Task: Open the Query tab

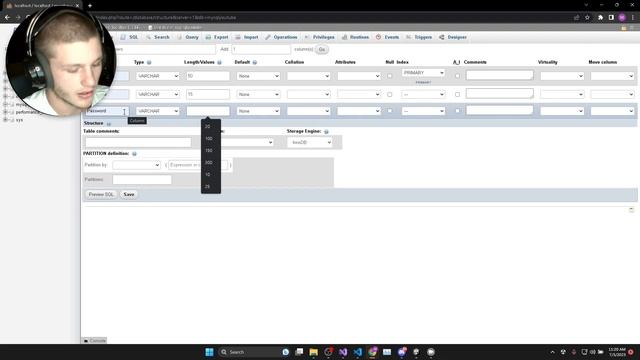Action: tap(188, 37)
